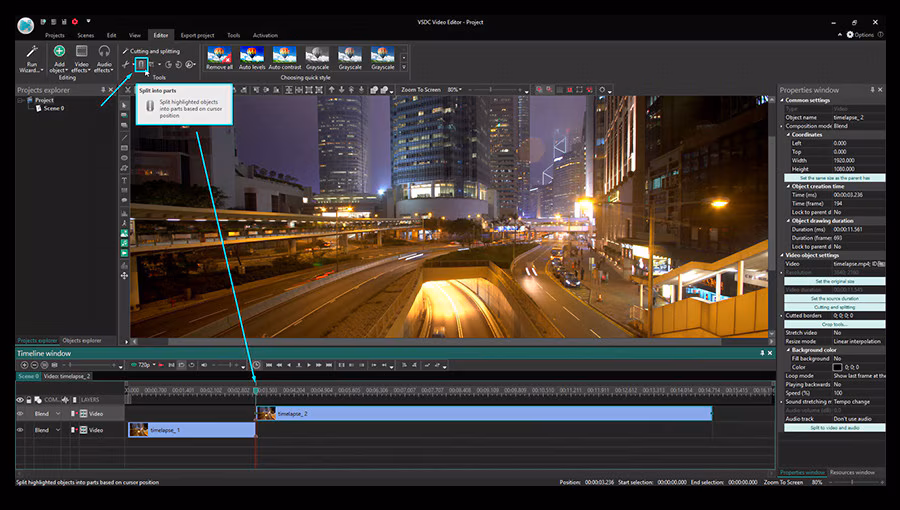Hide the timelapse_2 layer with eye icon

[x=20, y=413]
